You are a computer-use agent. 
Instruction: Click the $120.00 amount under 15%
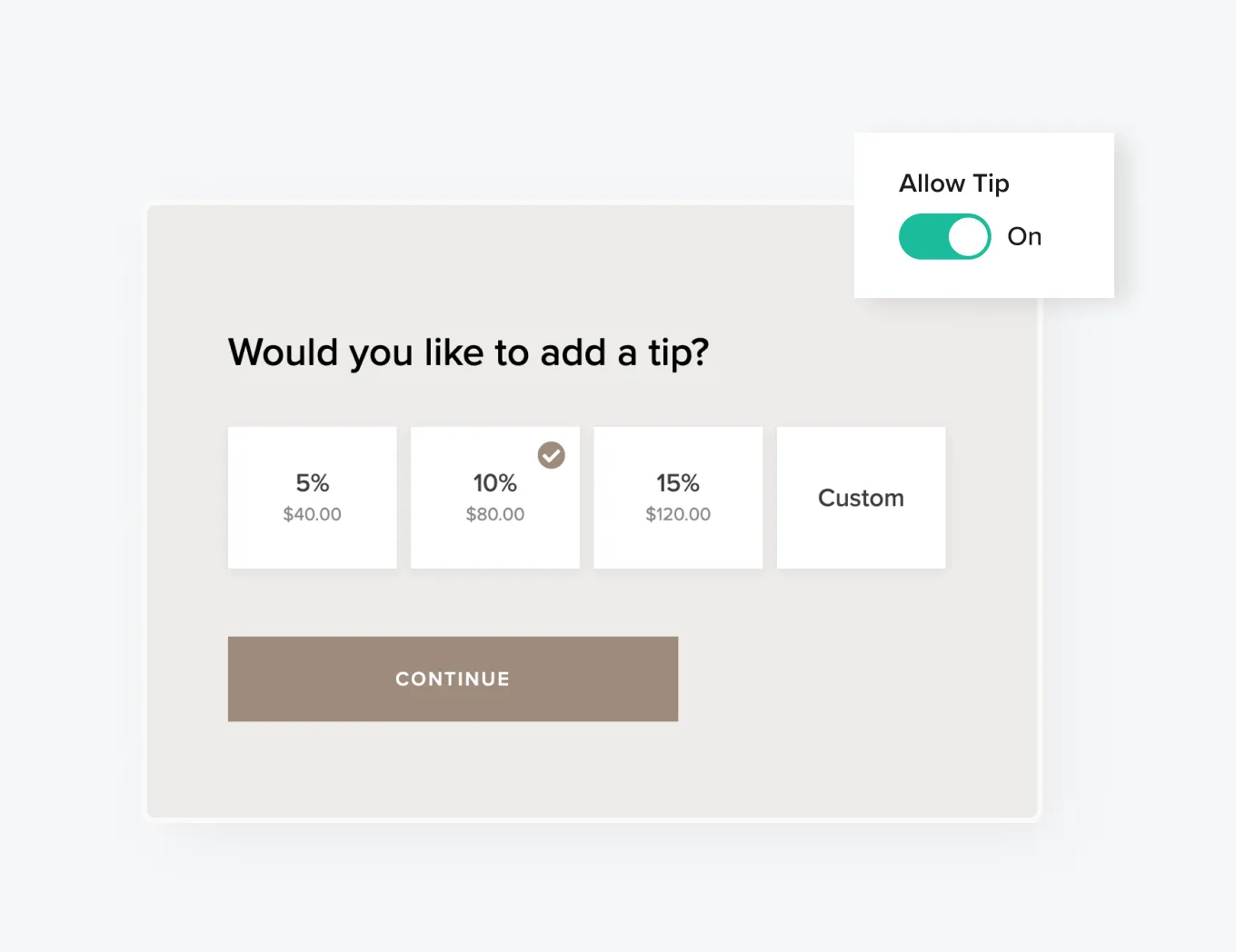click(678, 514)
